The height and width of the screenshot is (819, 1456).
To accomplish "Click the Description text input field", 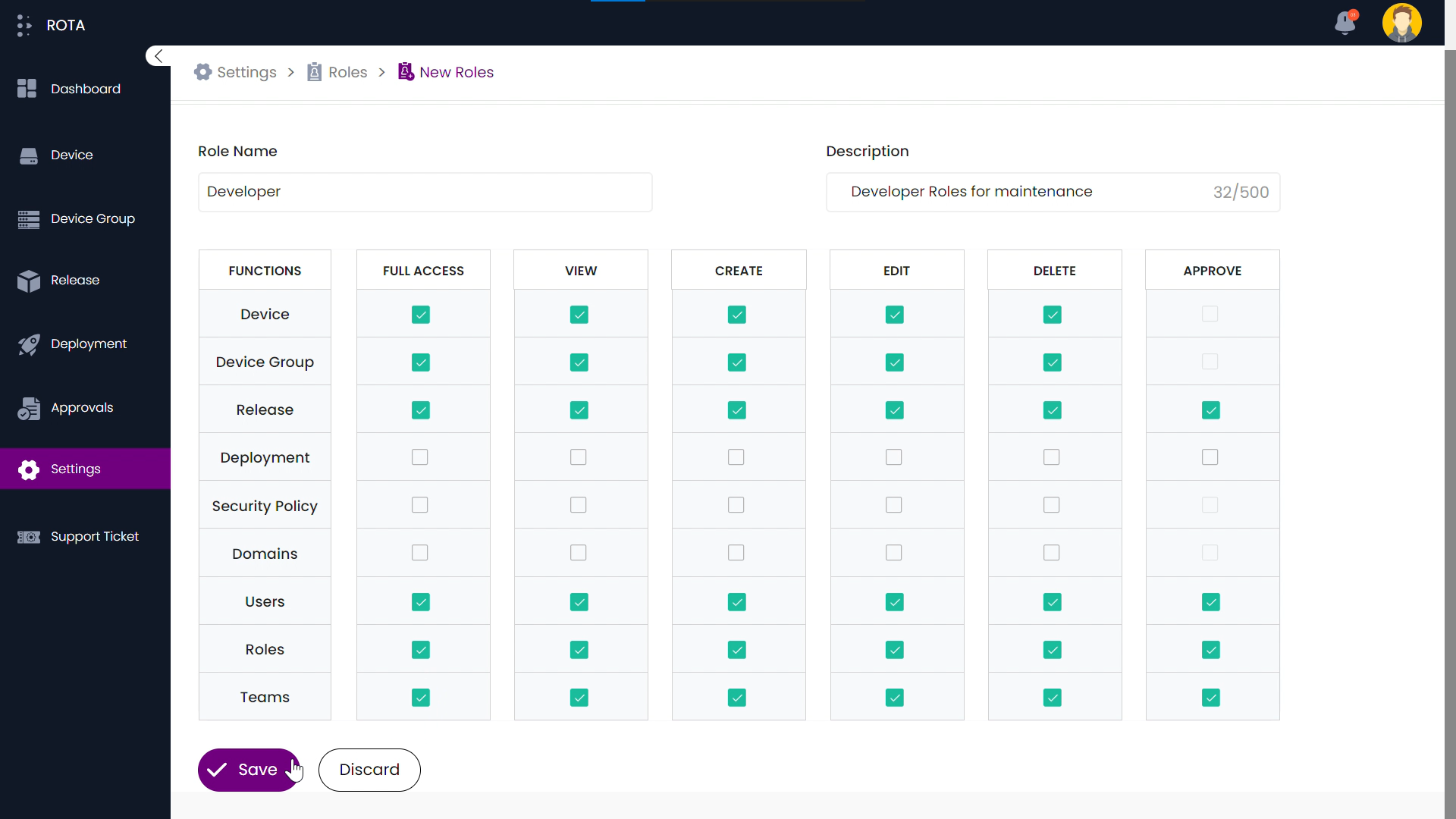I will [1053, 192].
